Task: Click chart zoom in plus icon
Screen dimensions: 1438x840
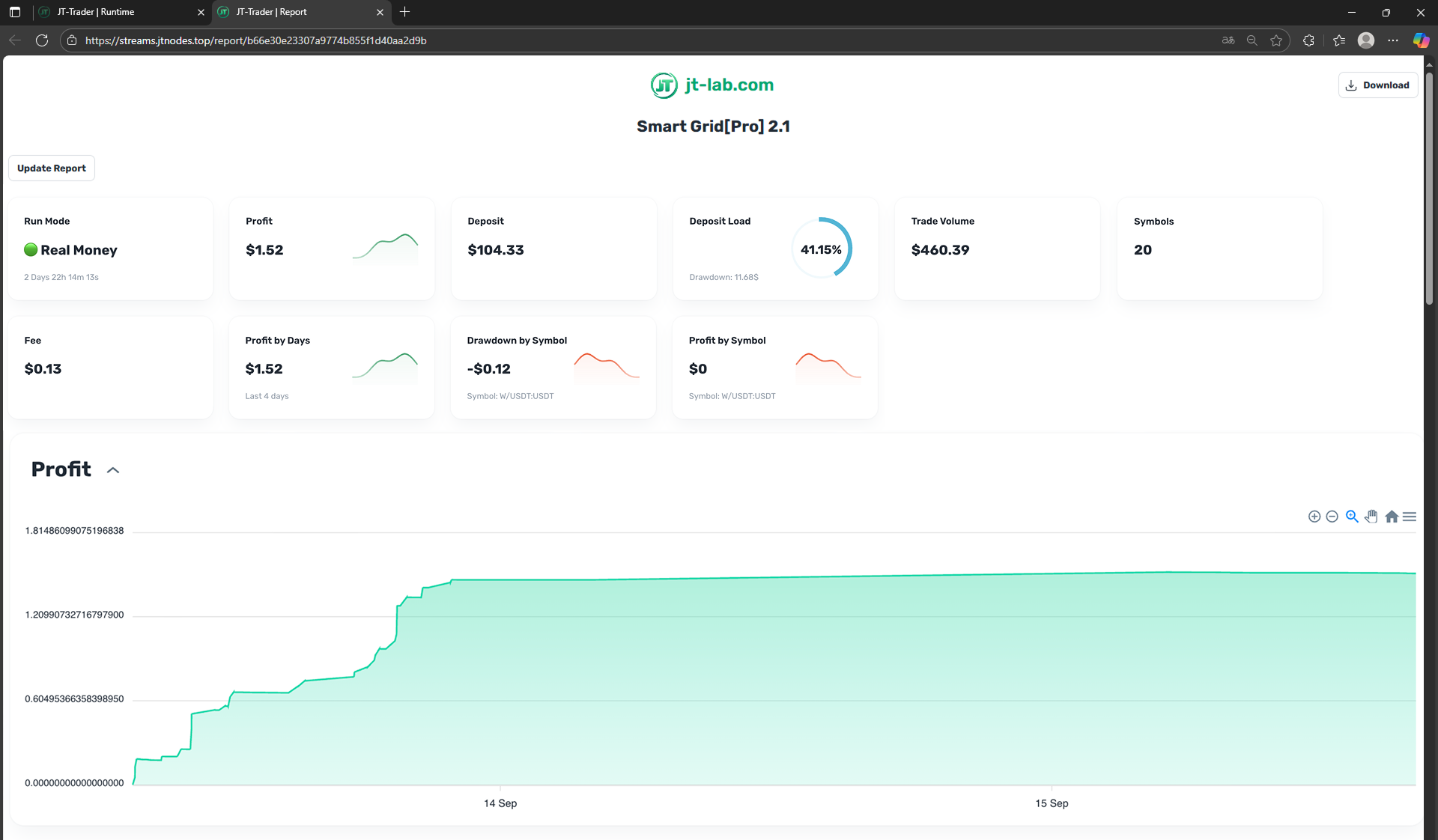Action: pos(1314,517)
